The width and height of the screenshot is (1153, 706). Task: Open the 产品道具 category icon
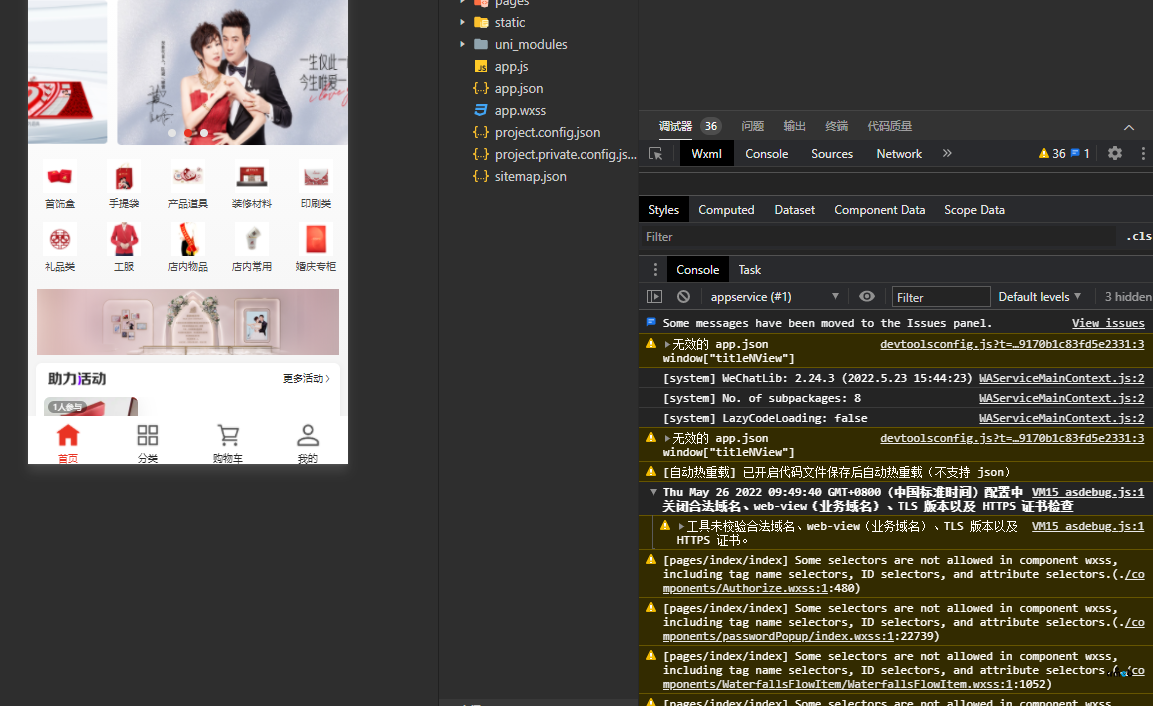coord(188,176)
